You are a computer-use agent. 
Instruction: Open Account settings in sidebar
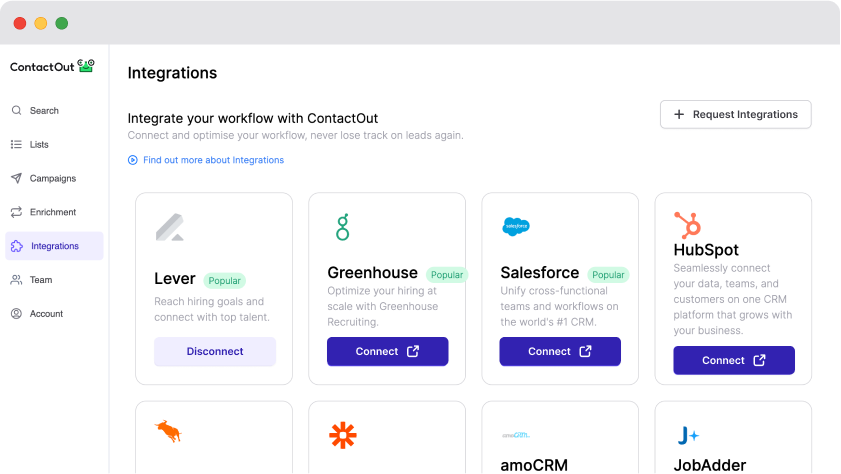pyautogui.click(x=46, y=314)
